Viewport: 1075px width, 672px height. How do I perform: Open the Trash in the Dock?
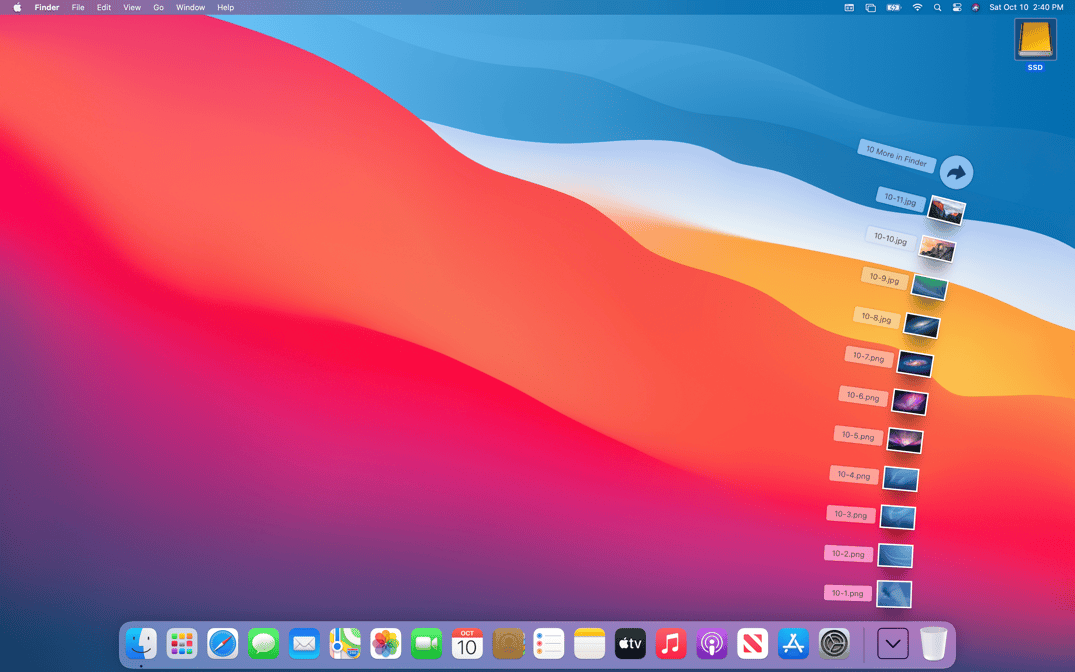pyautogui.click(x=933, y=644)
